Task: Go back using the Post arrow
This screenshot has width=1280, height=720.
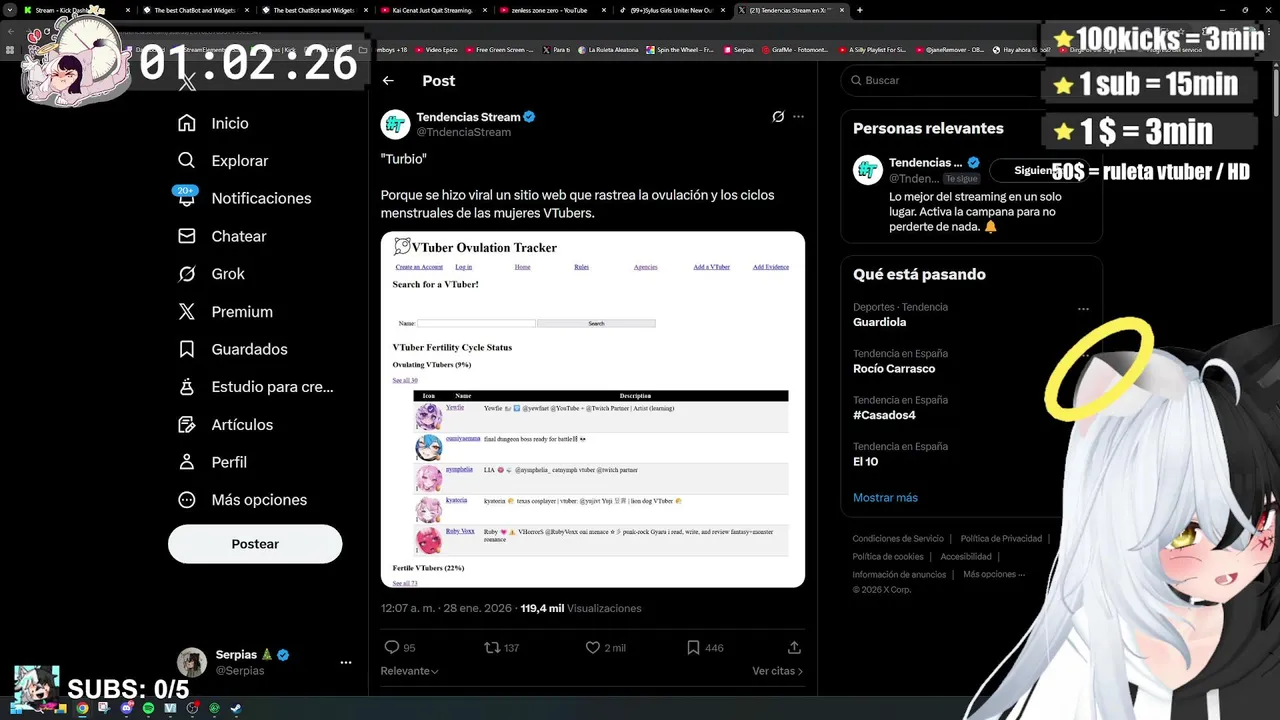Action: [388, 81]
